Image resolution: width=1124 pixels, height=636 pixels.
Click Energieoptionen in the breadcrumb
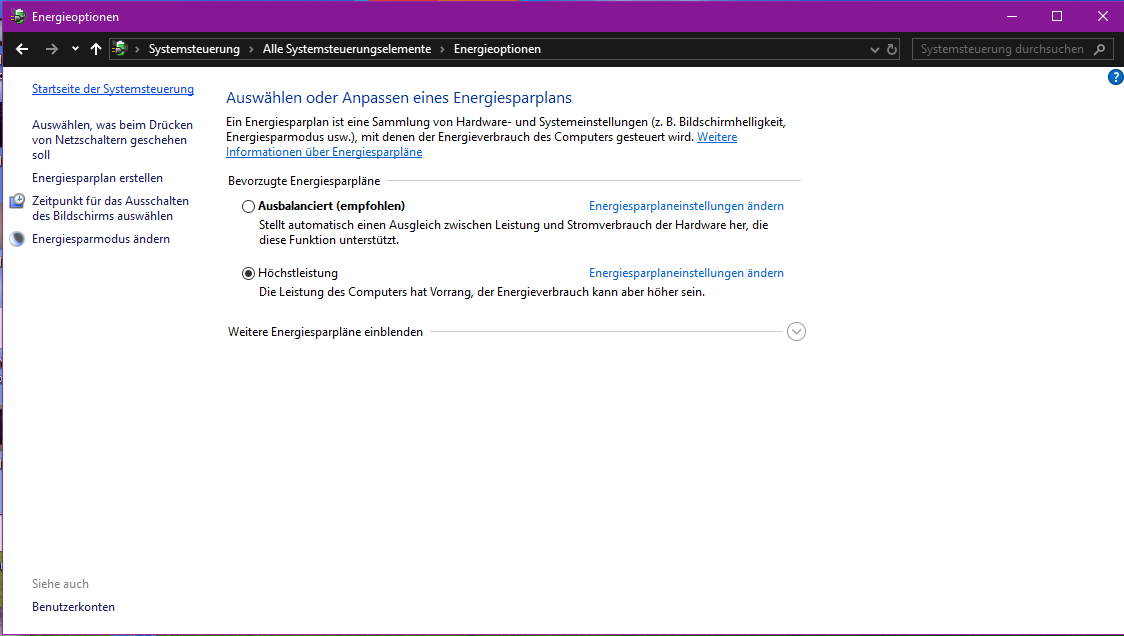497,49
